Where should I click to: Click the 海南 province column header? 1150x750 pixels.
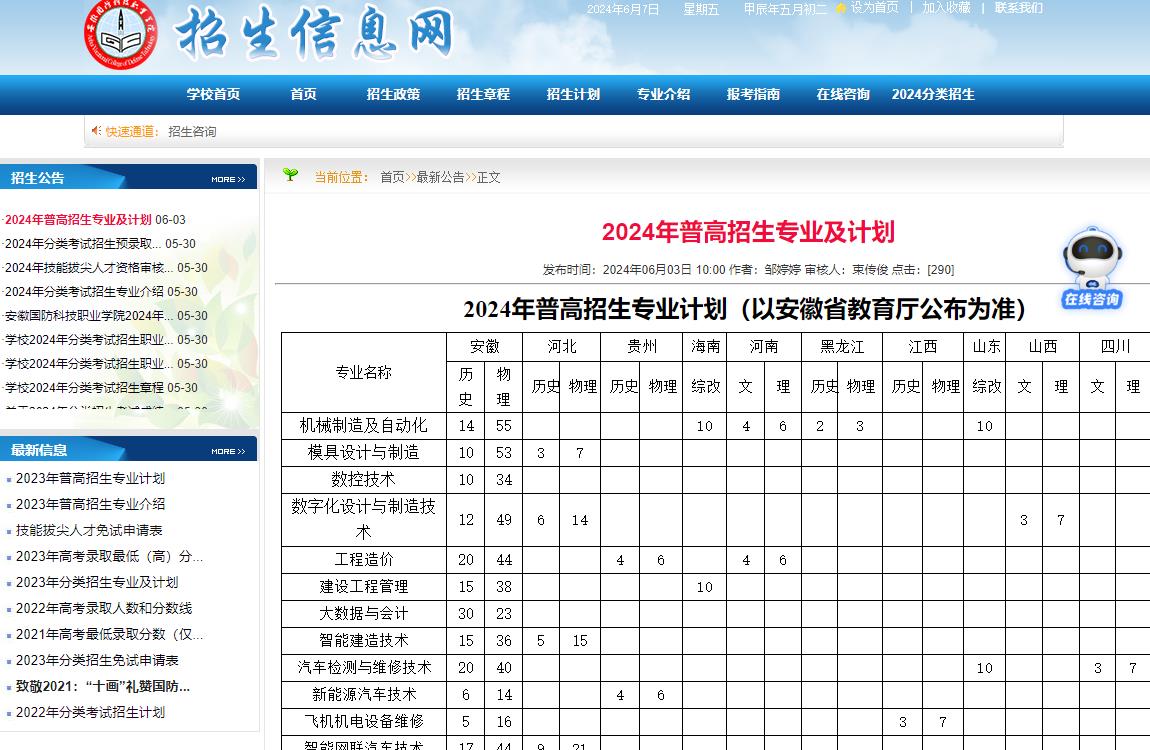click(x=706, y=346)
